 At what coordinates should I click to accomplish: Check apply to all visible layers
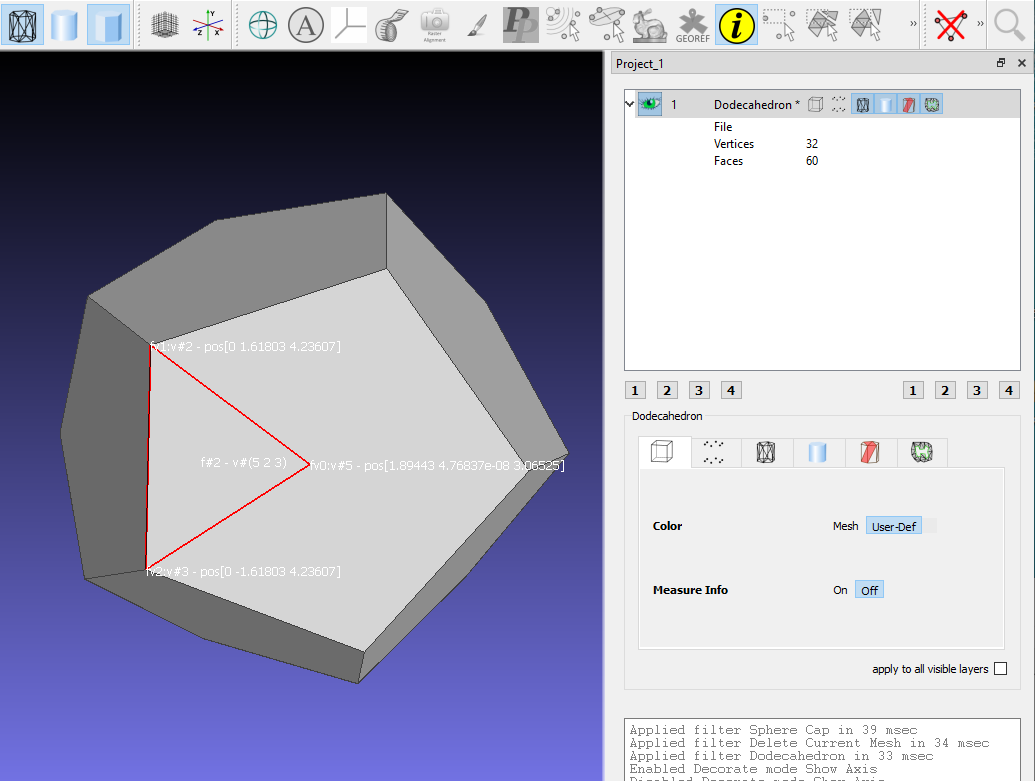pyautogui.click(x=1001, y=669)
